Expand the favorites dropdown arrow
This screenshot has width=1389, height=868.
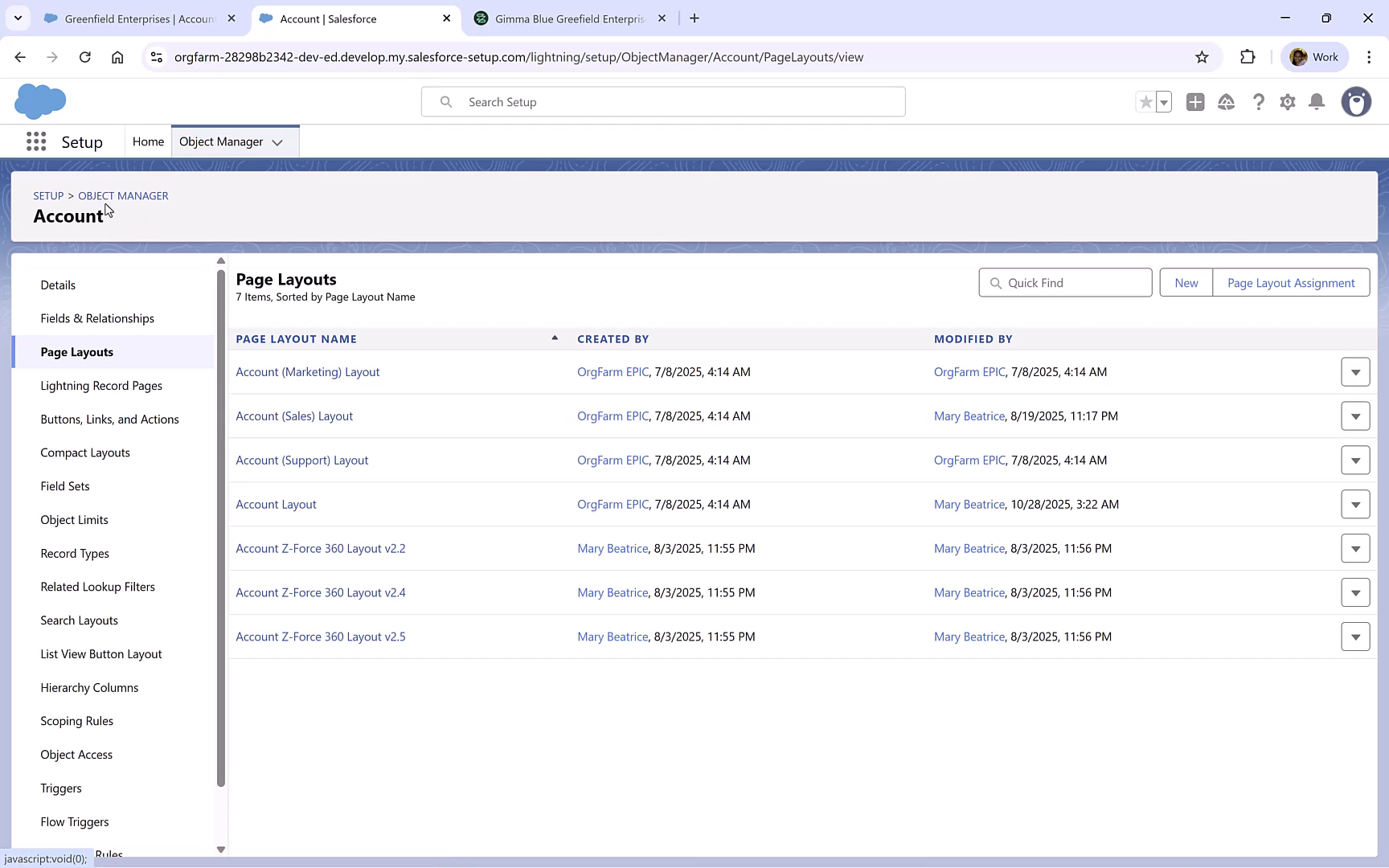coord(1162,102)
